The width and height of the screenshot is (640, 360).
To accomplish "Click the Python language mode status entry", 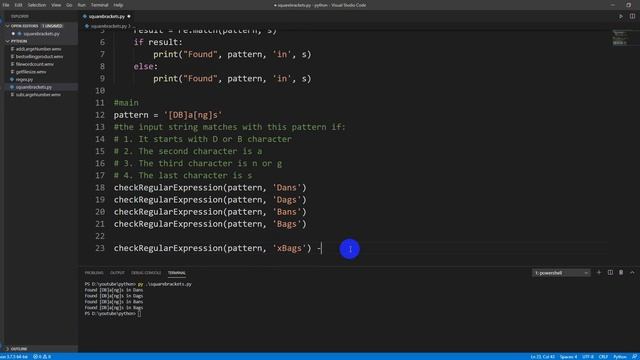I will tap(620, 357).
